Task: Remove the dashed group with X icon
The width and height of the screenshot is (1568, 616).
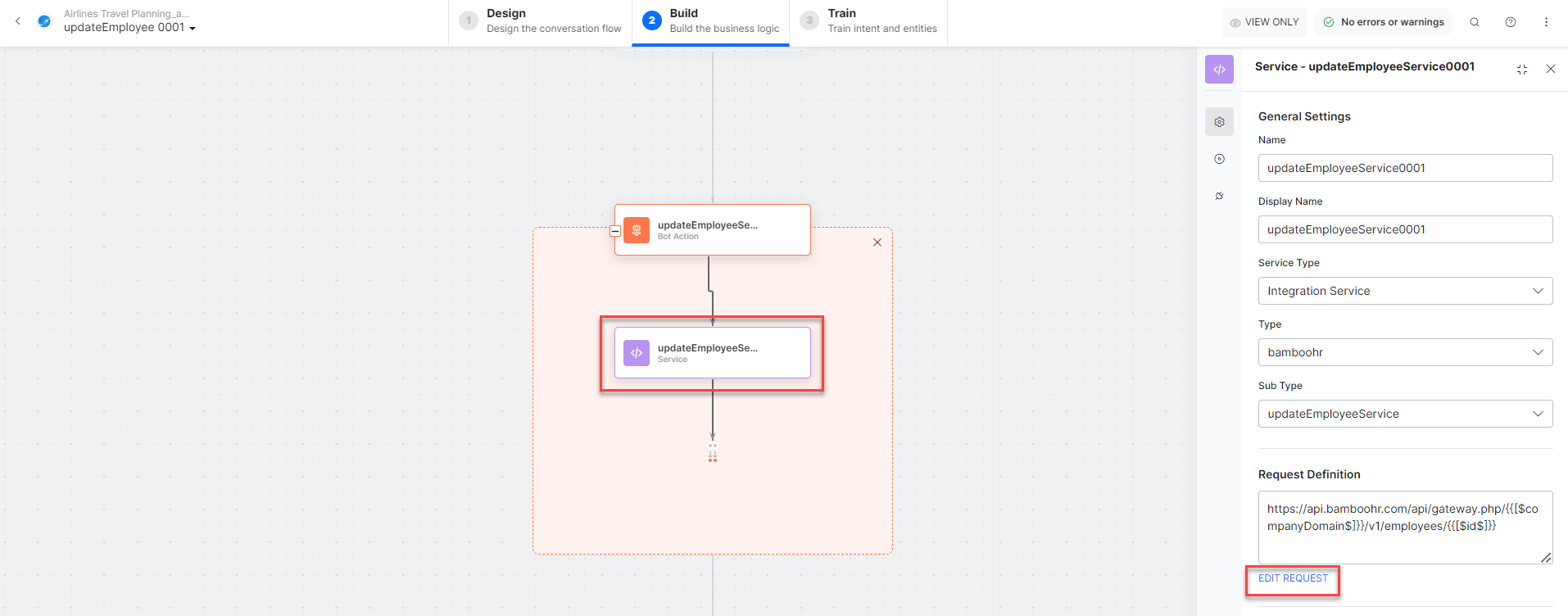Action: coord(877,242)
